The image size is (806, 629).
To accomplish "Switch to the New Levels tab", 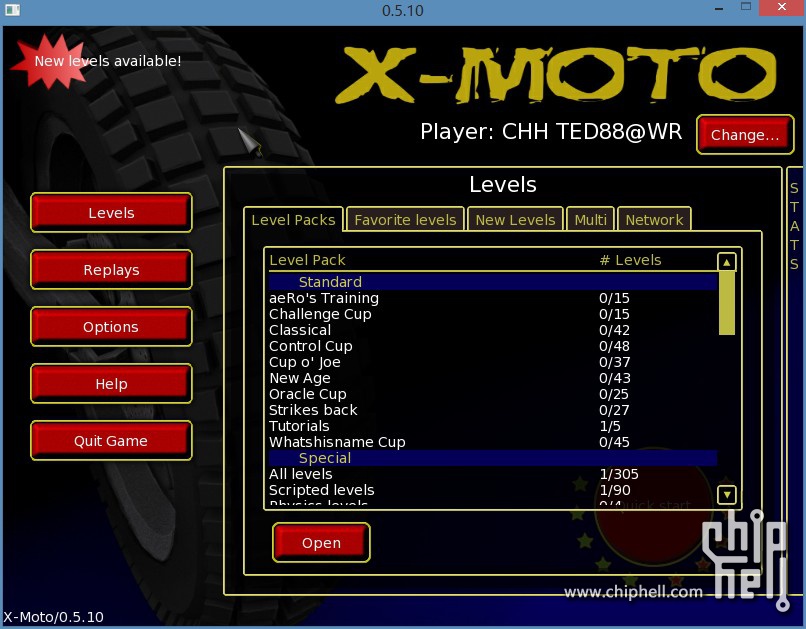I will pos(515,220).
